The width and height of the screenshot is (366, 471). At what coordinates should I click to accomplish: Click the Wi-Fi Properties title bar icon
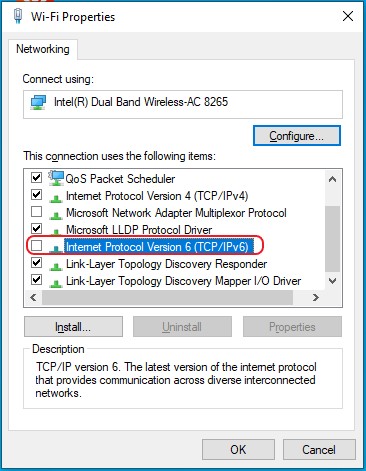[x=18, y=16]
